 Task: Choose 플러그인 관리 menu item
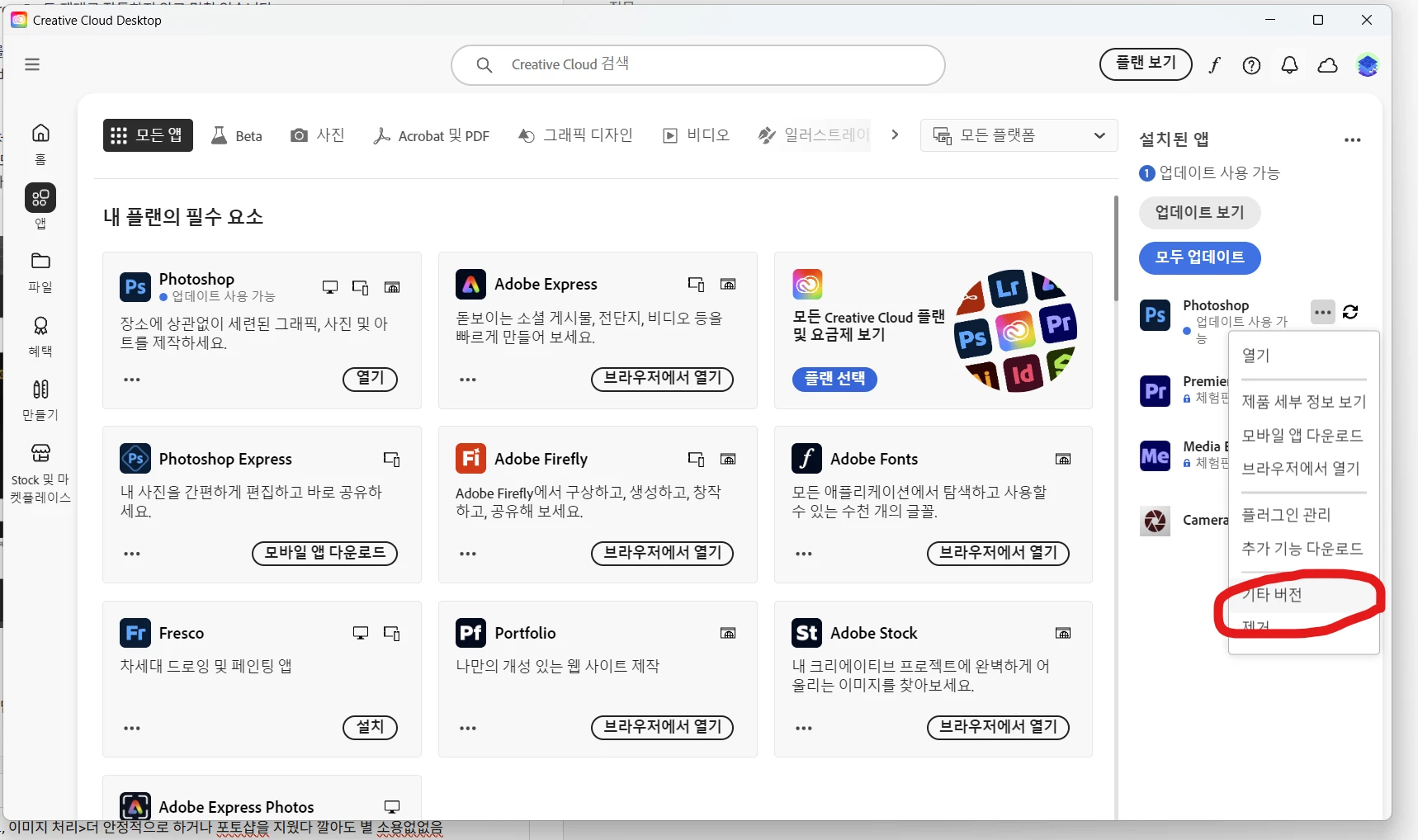pos(1303,515)
